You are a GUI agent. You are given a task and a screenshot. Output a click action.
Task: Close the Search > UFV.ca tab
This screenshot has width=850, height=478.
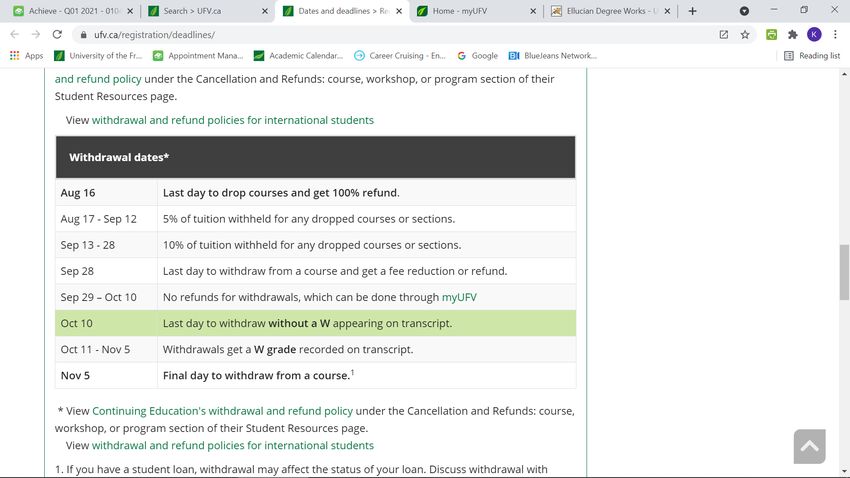coord(265,11)
